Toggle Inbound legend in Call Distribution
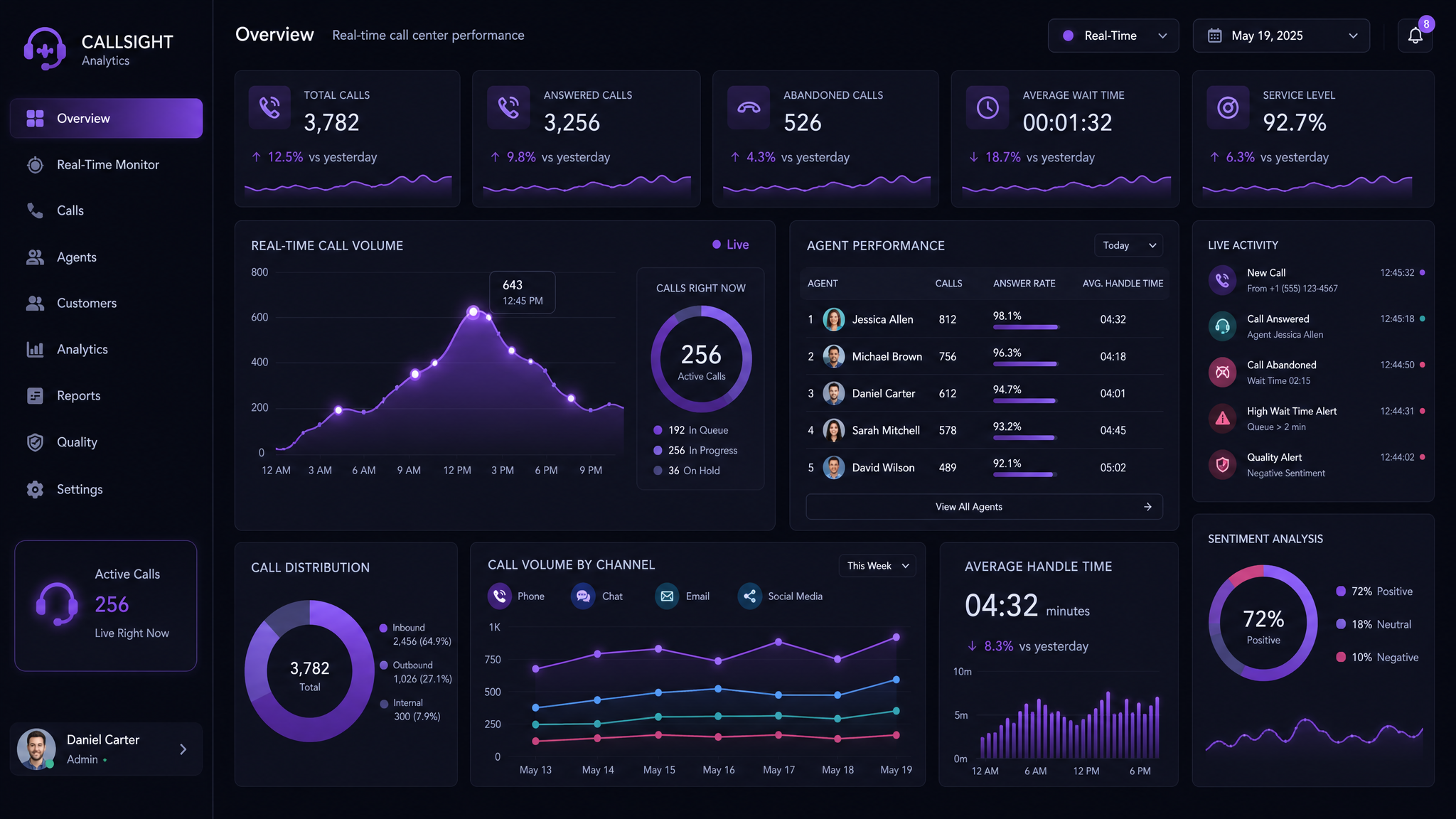Image resolution: width=1456 pixels, height=819 pixels. (415, 634)
